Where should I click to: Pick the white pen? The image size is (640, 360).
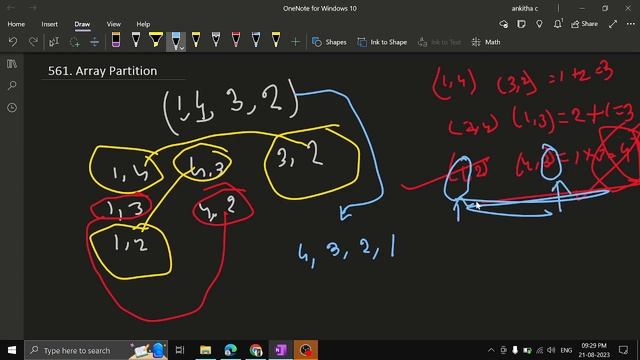click(x=136, y=40)
